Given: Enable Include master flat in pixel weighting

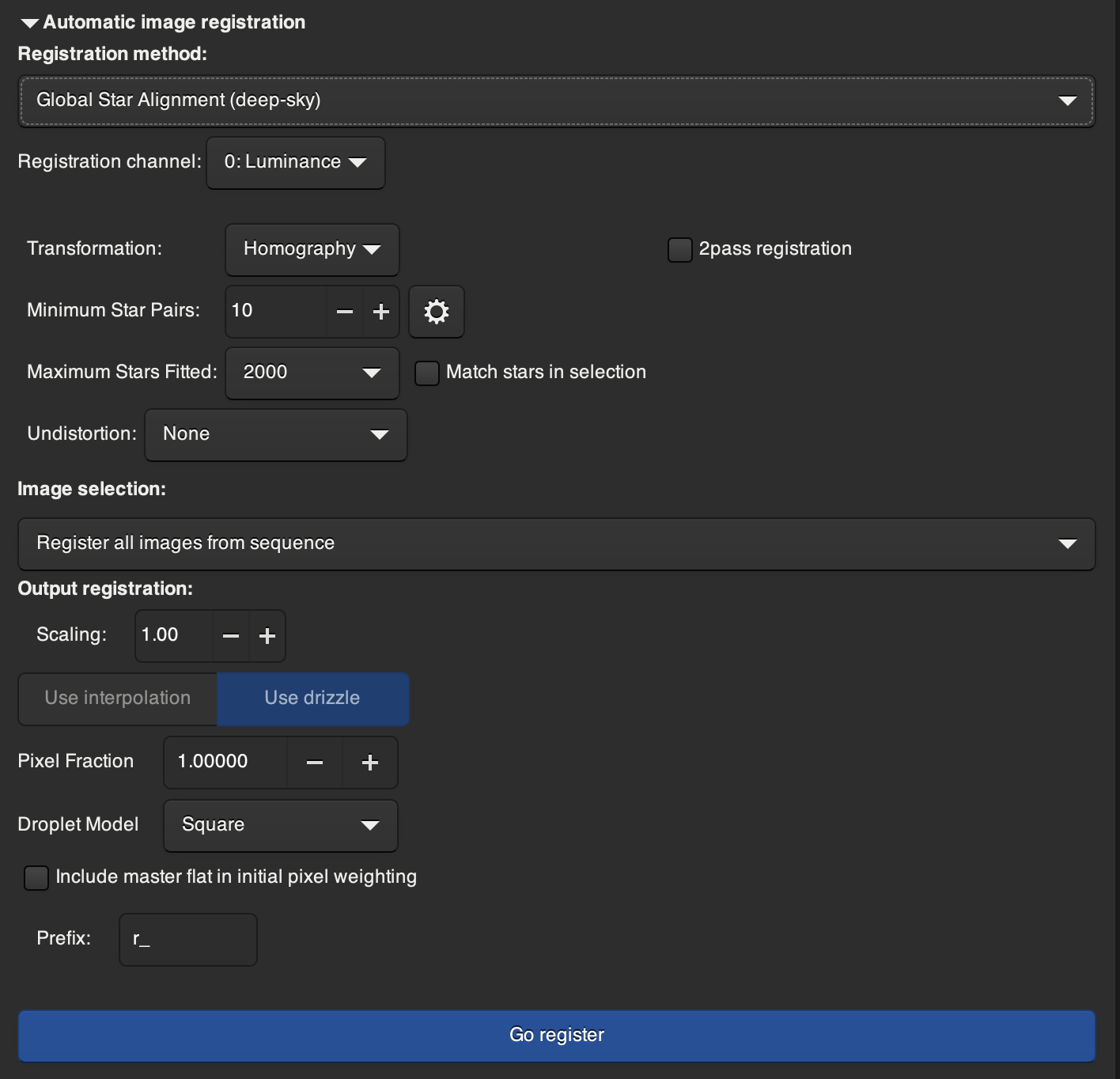Looking at the screenshot, I should point(36,878).
